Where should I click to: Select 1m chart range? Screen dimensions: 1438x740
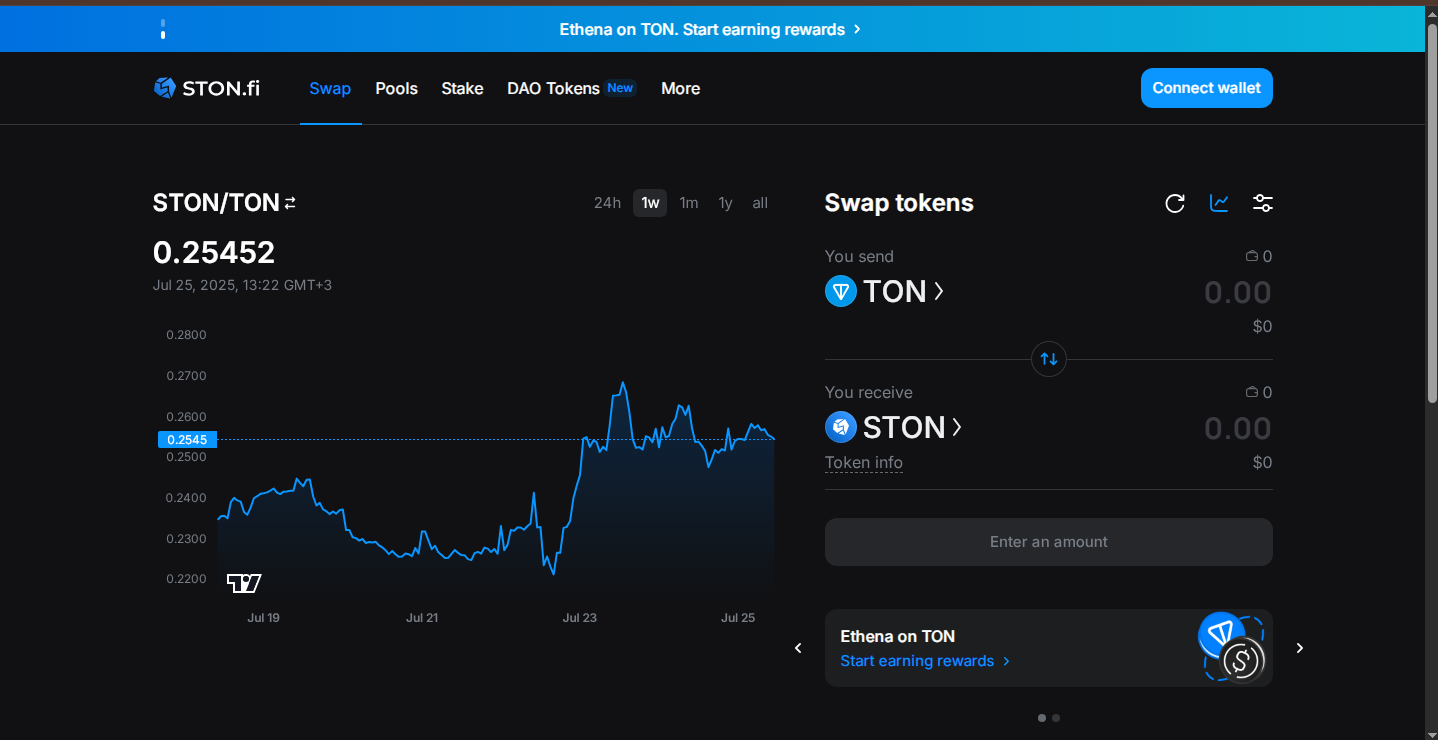tap(689, 203)
